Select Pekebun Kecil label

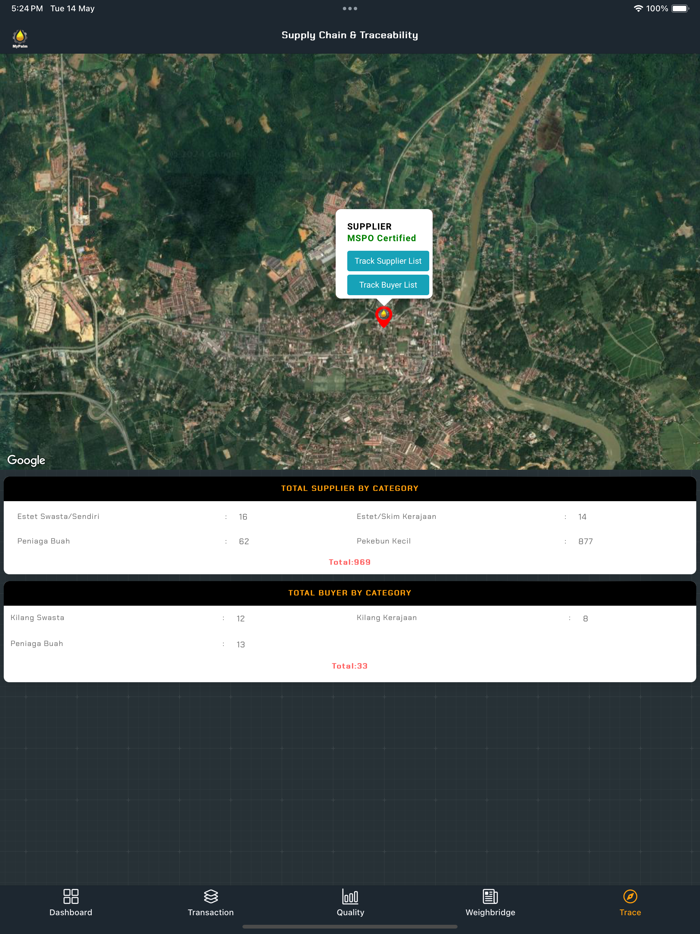click(x=384, y=541)
